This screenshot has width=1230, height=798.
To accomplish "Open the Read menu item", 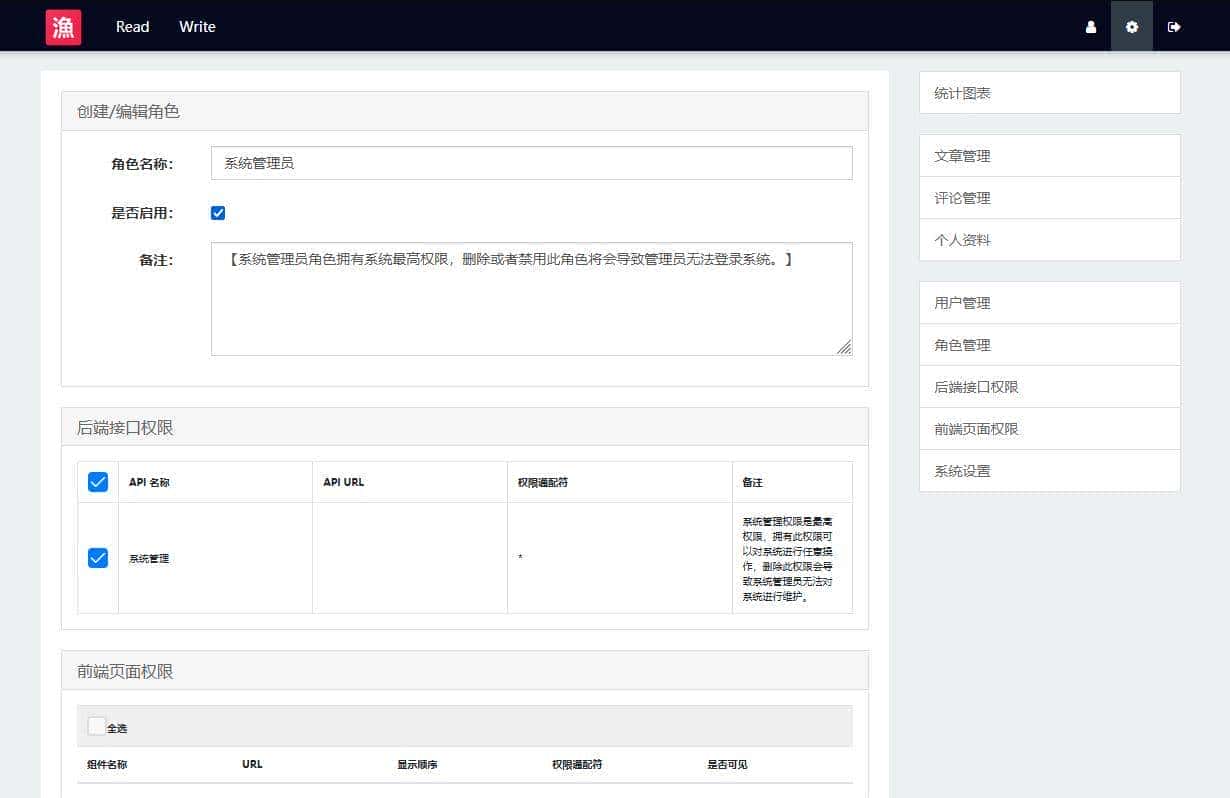I will [132, 27].
